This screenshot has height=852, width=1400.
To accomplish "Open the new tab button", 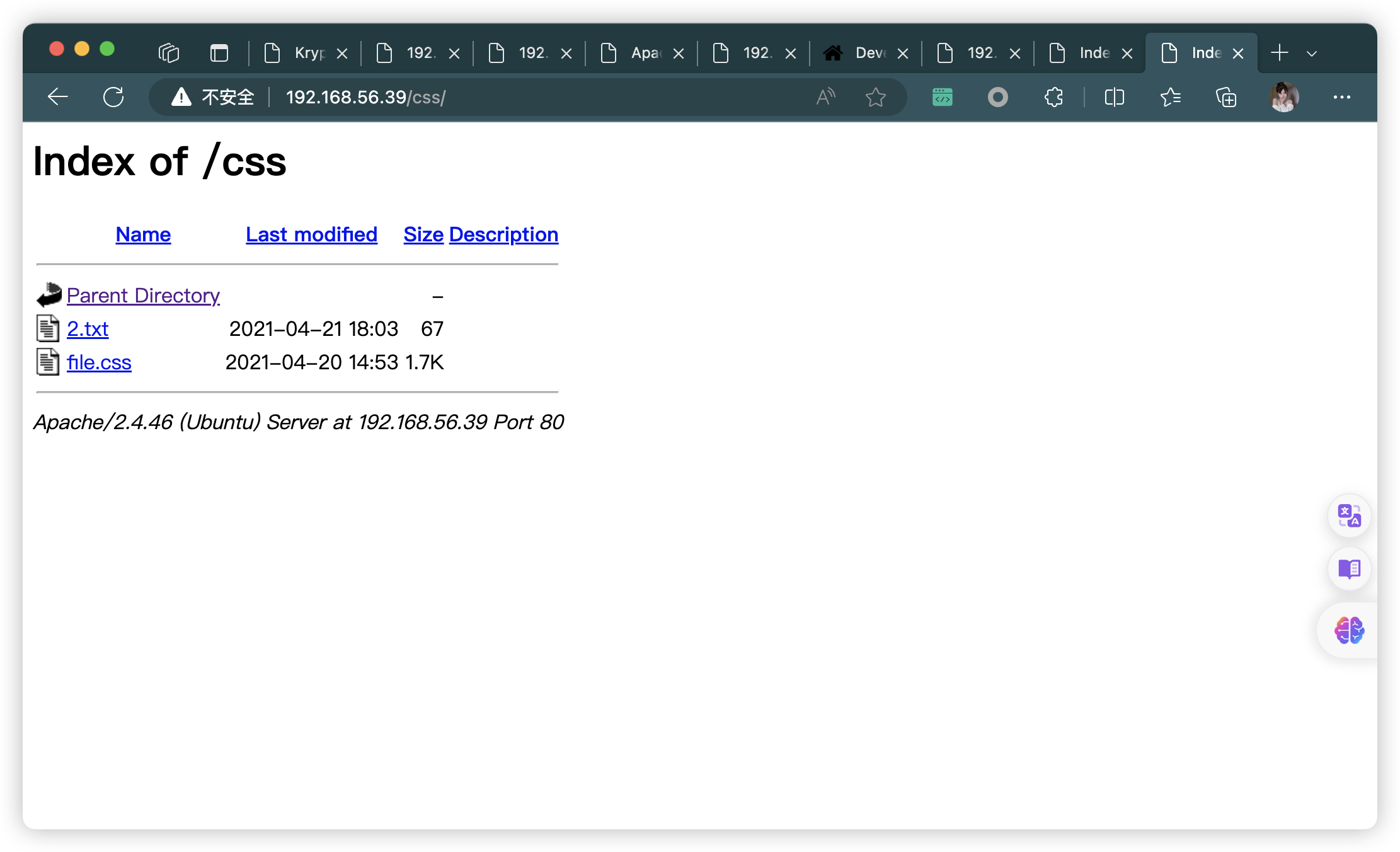I will (1279, 52).
